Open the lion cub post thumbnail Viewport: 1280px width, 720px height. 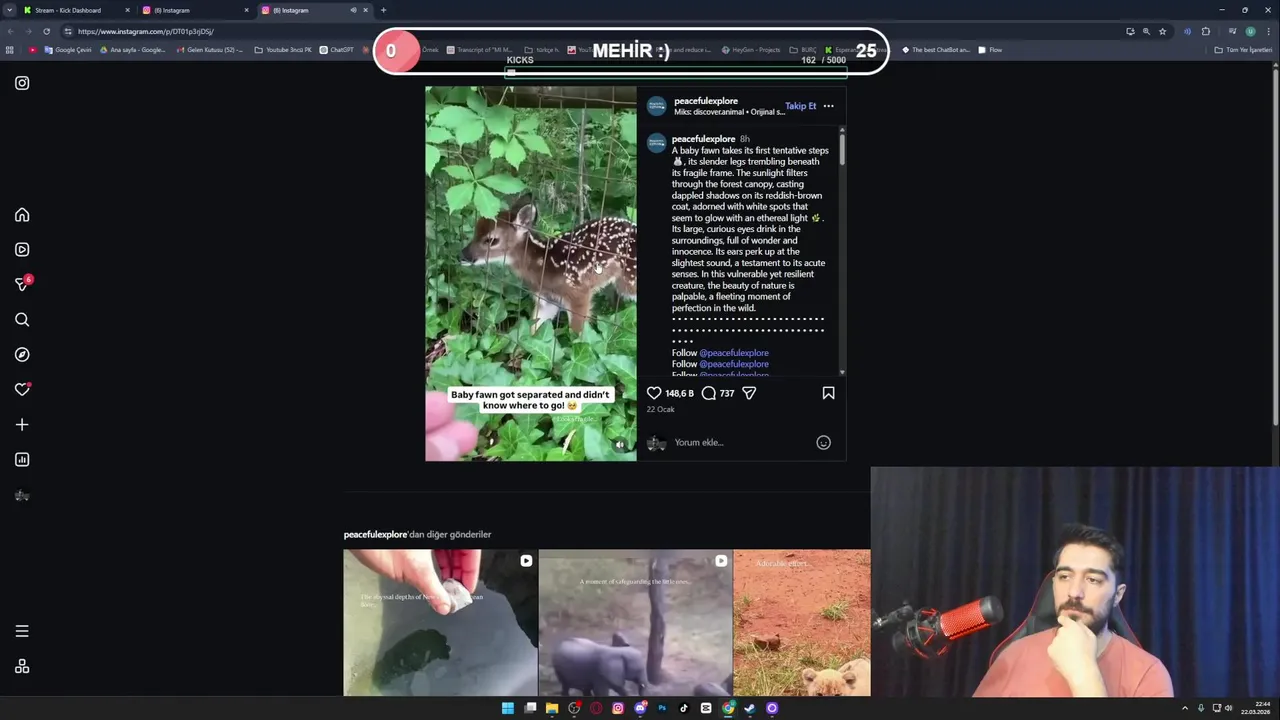tap(802, 622)
